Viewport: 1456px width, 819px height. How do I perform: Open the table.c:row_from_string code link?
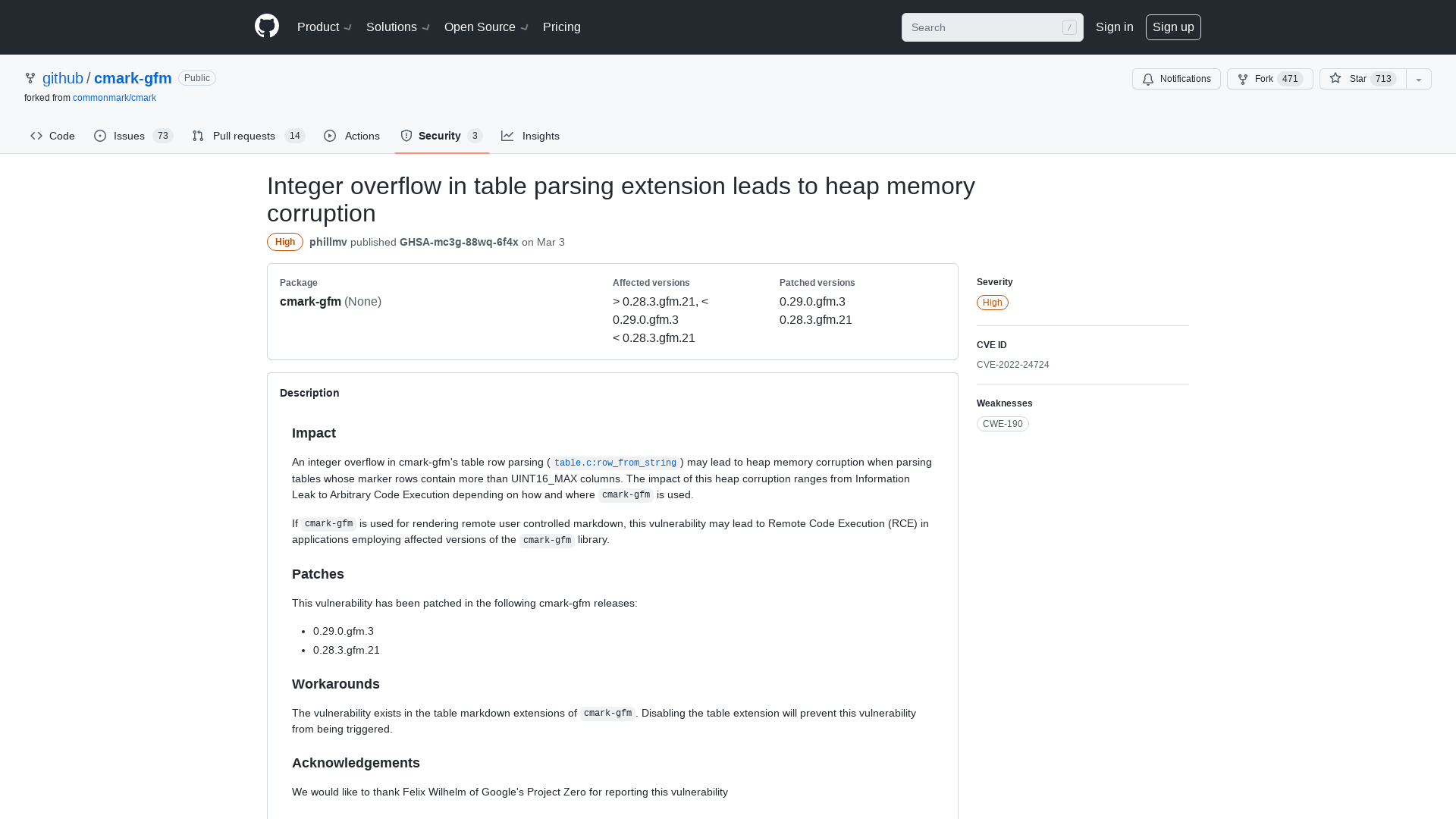click(615, 463)
